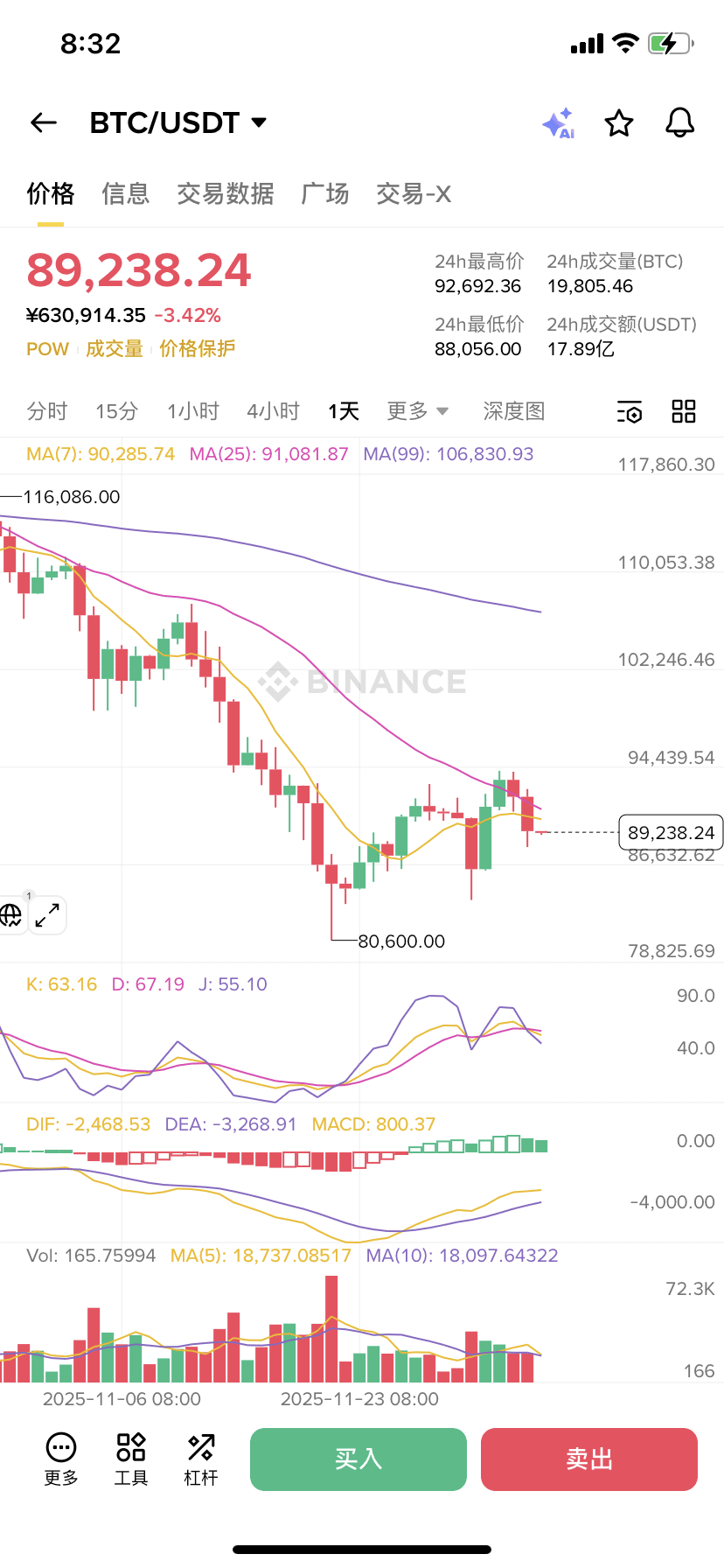Open the 交易-X tab

click(x=414, y=193)
